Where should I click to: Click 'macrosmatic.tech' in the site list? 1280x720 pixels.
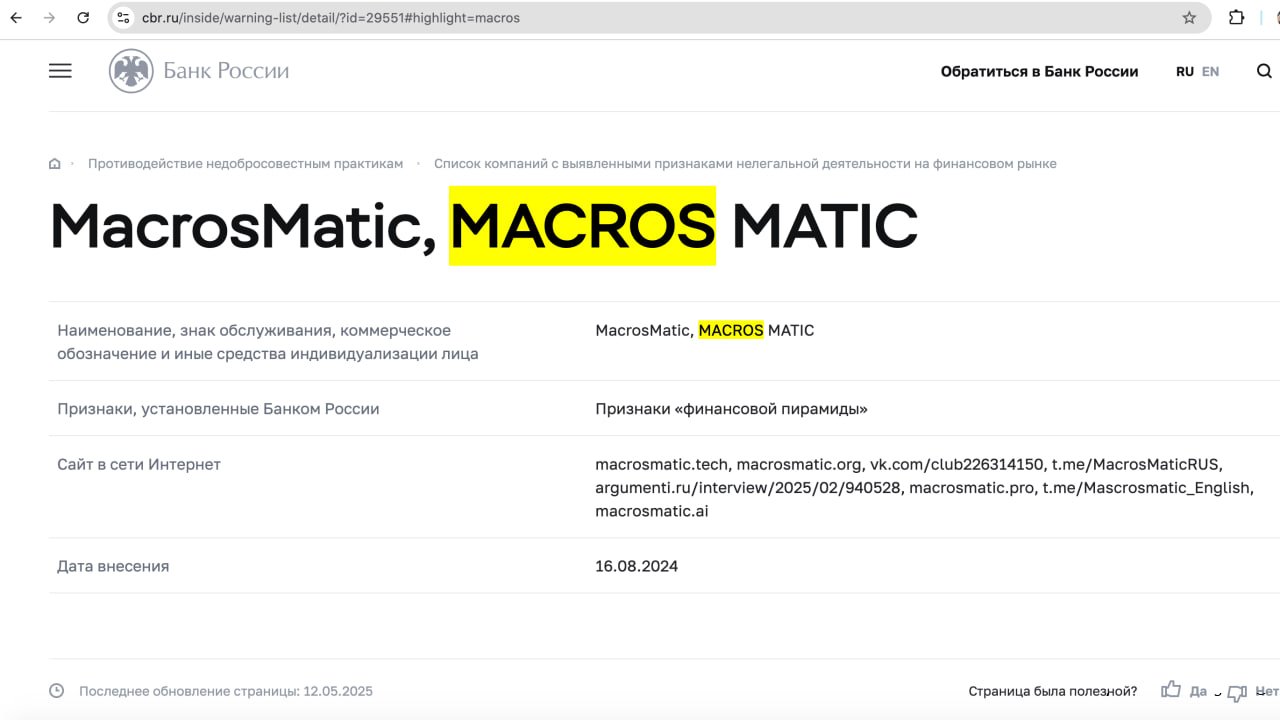(x=661, y=464)
